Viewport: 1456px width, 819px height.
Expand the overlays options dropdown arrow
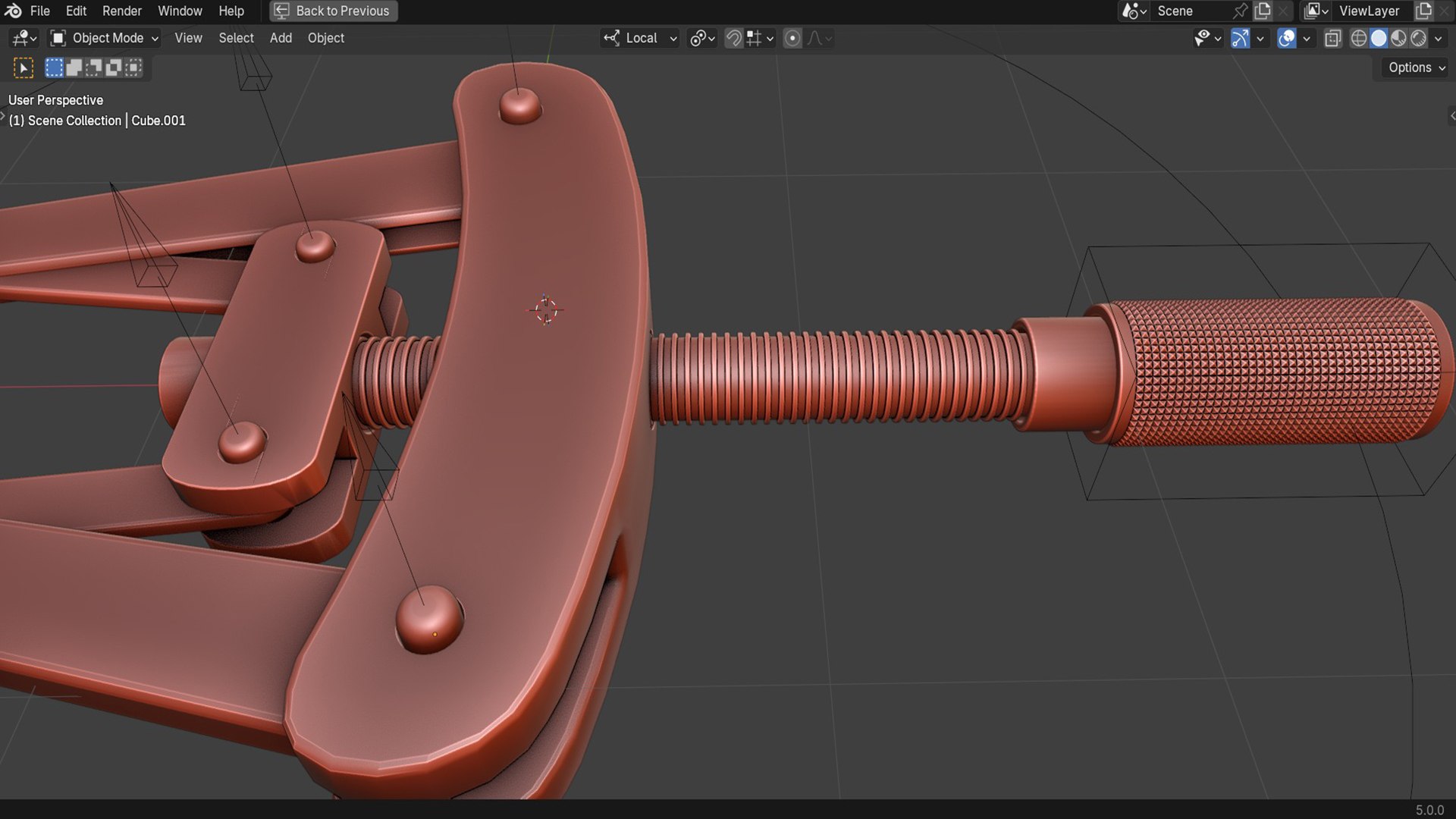1307,38
